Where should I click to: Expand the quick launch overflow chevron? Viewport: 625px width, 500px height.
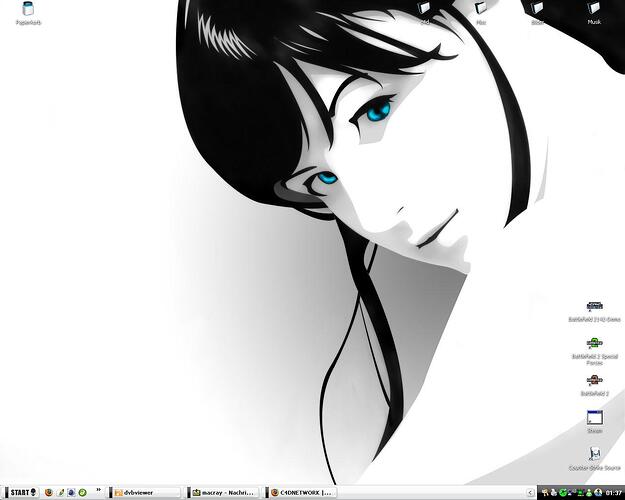[98, 490]
